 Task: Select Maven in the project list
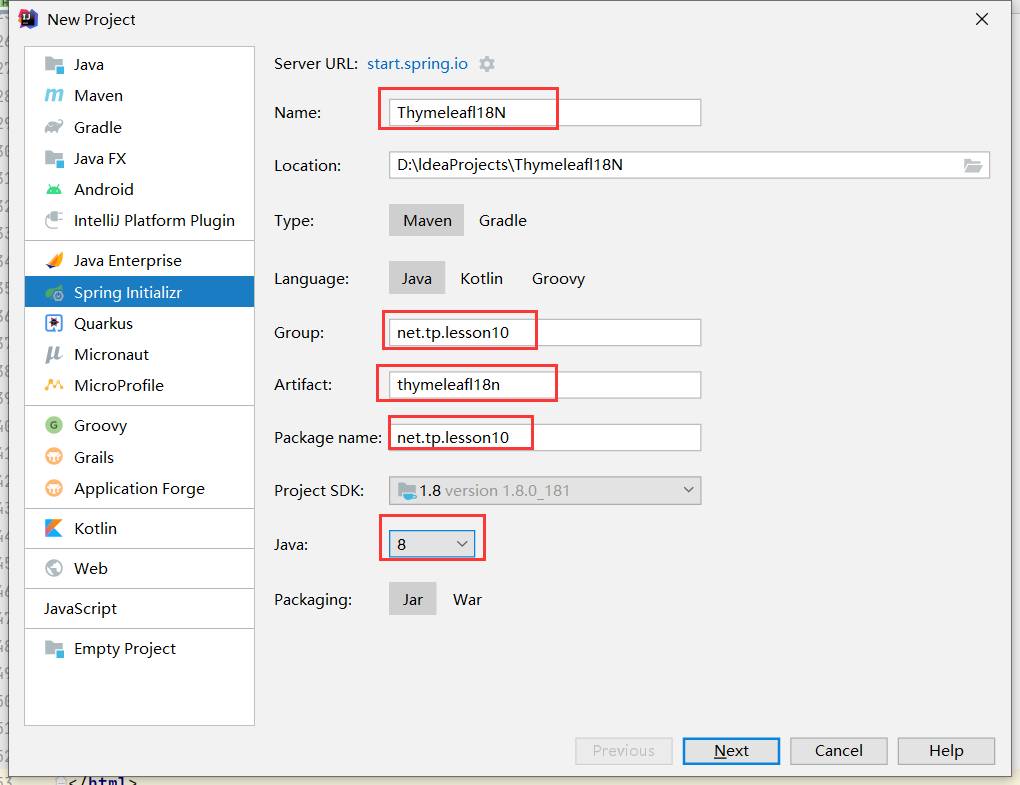pyautogui.click(x=139, y=96)
